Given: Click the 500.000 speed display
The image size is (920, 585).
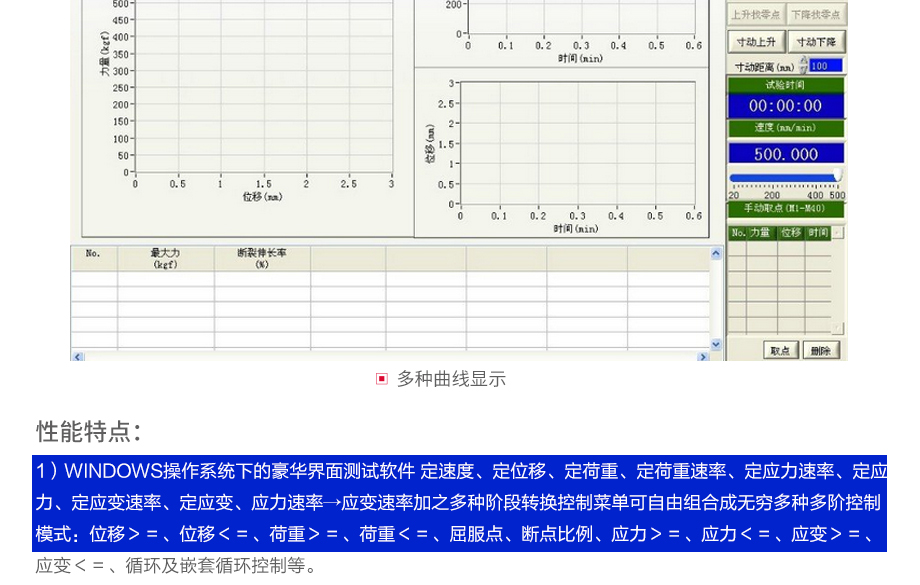Looking at the screenshot, I should click(x=785, y=154).
